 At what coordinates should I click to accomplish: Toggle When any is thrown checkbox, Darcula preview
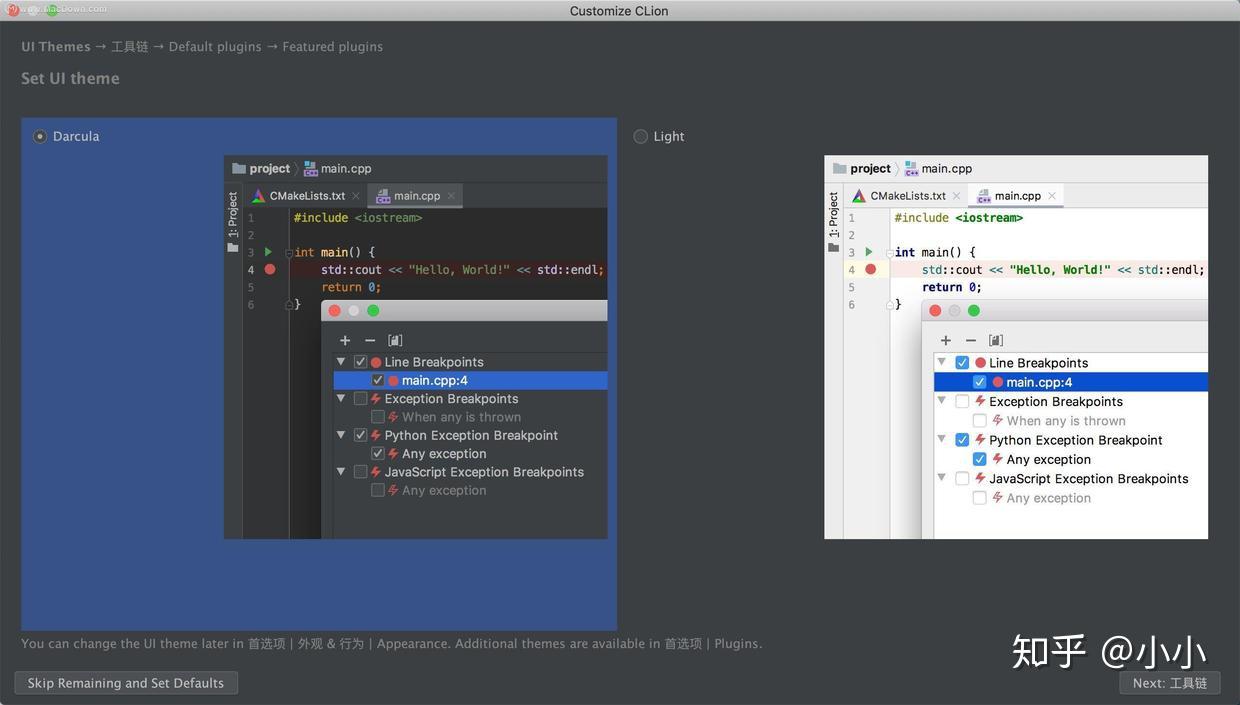[378, 417]
